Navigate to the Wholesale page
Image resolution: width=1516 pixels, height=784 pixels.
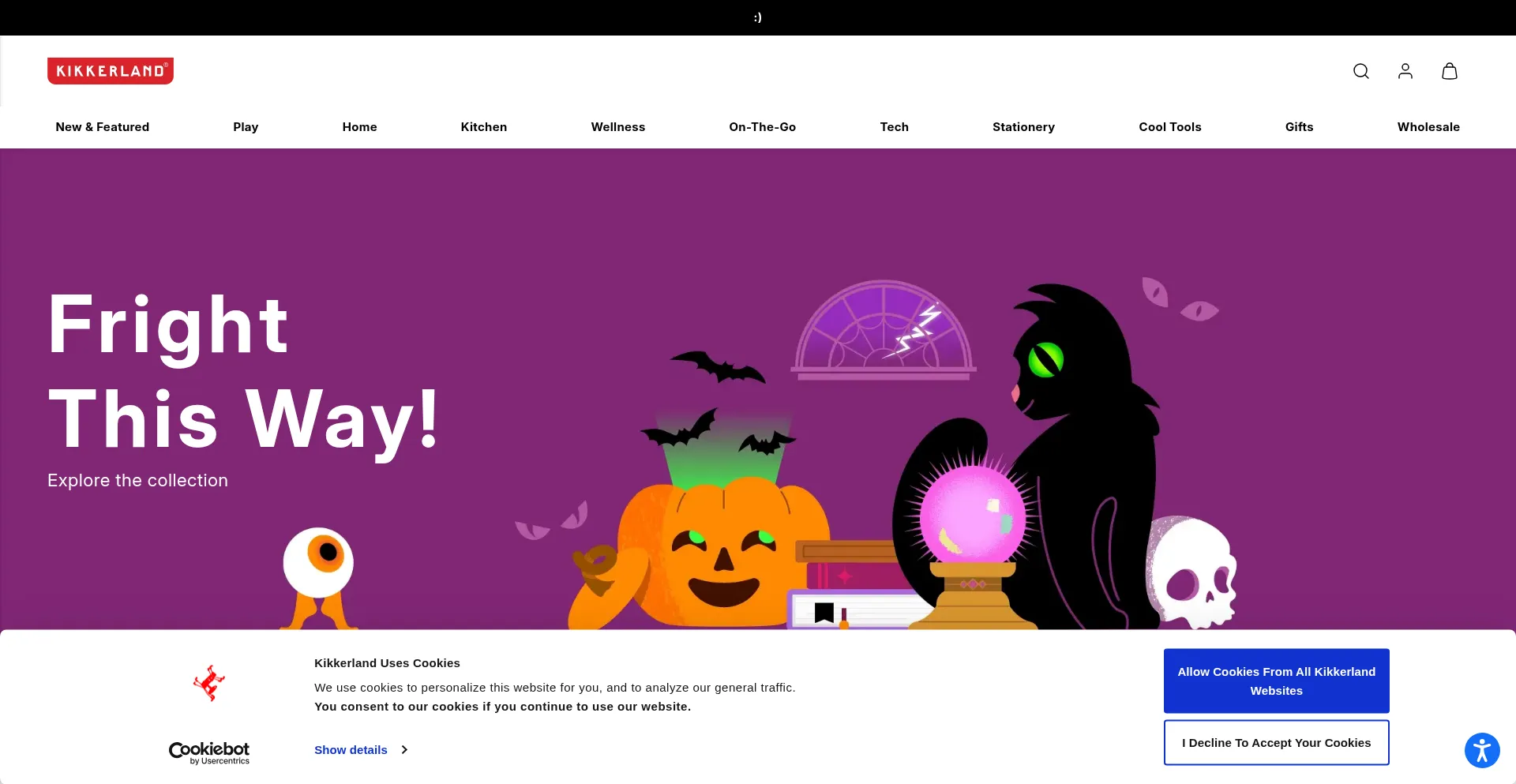(1428, 127)
